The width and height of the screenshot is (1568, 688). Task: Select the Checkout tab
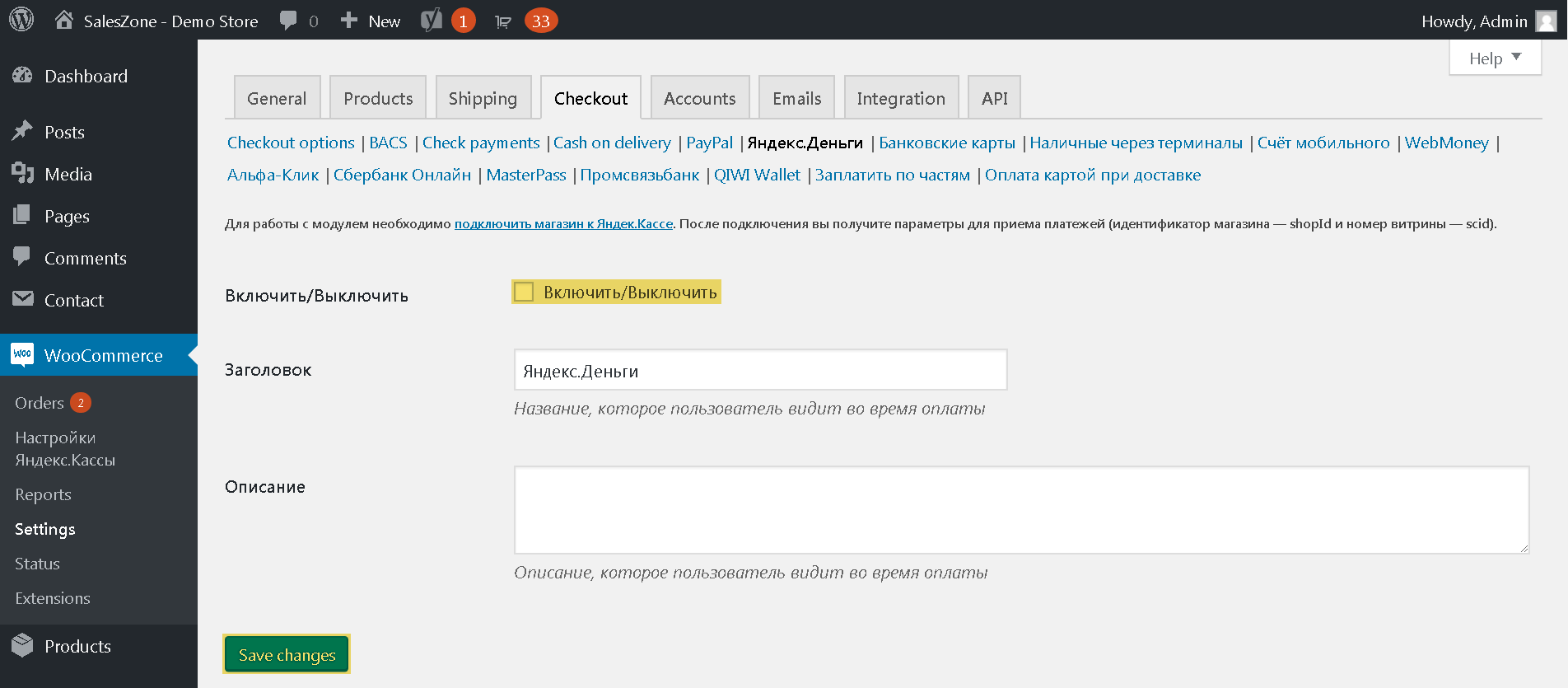[x=591, y=98]
